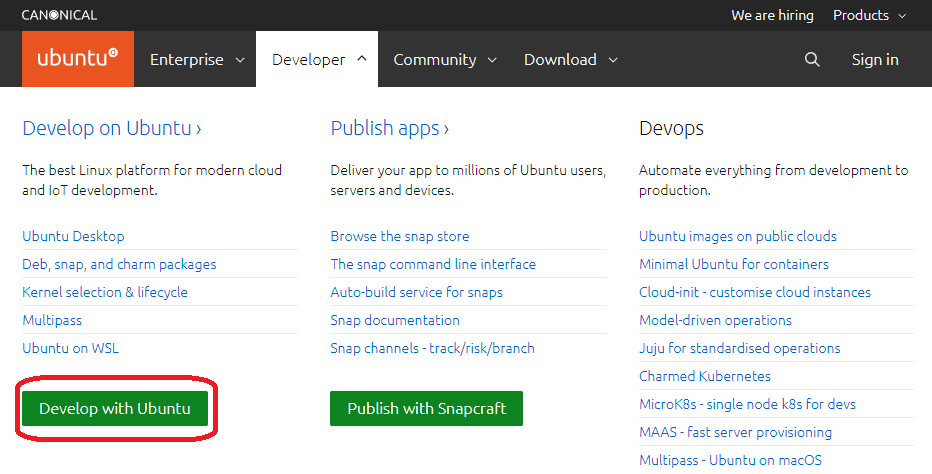Open Auto-build service for snaps link

tap(416, 292)
